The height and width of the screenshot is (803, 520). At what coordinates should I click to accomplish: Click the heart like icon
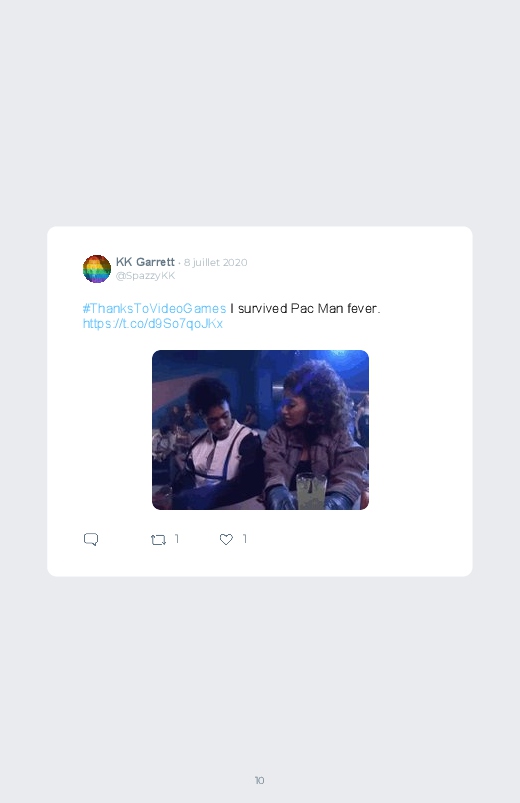226,539
